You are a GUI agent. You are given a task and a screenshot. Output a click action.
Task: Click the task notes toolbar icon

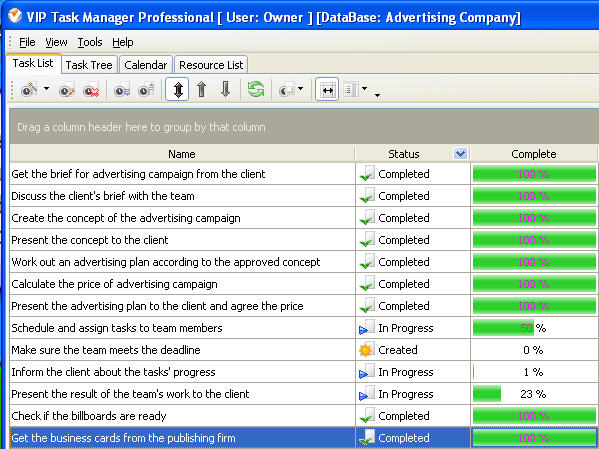click(x=287, y=90)
